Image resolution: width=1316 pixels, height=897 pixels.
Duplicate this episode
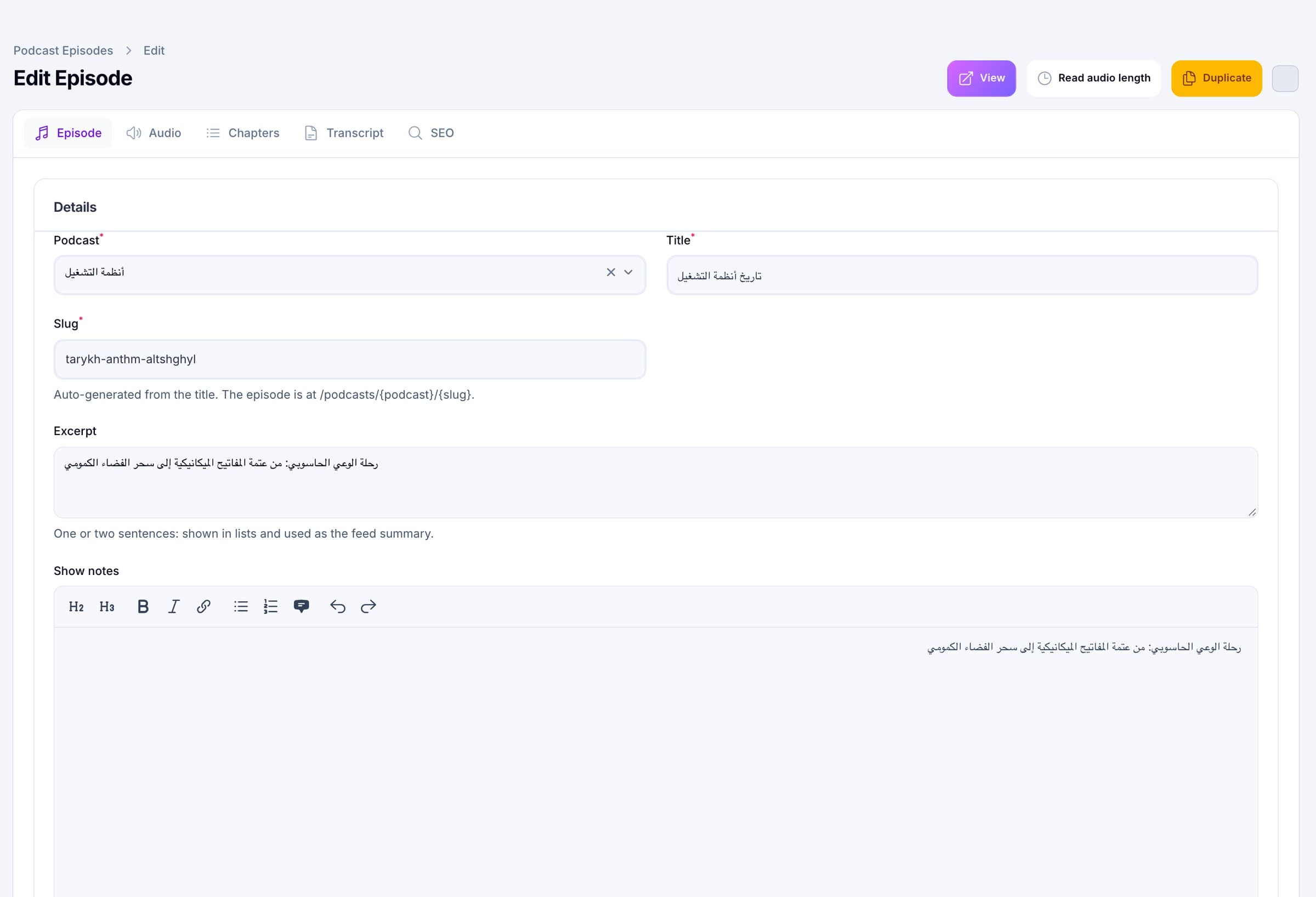coord(1216,78)
